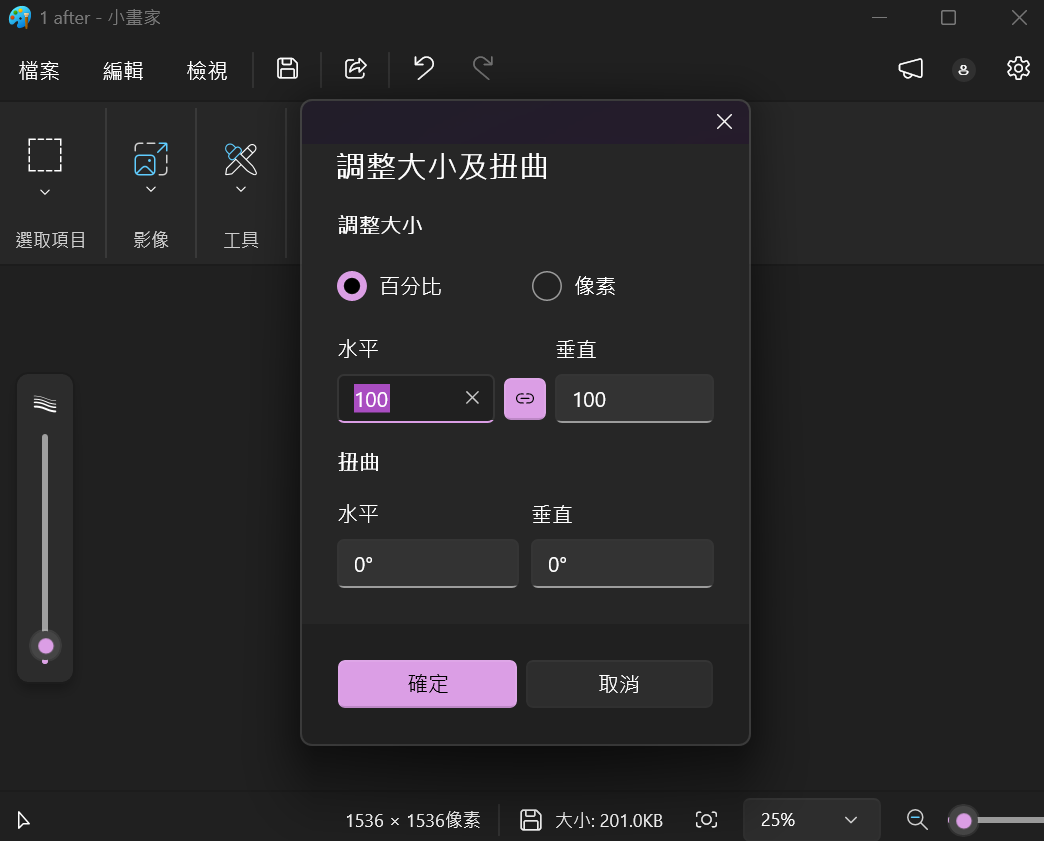The width and height of the screenshot is (1044, 841).
Task: Open Paint settings gear
Action: point(1018,69)
